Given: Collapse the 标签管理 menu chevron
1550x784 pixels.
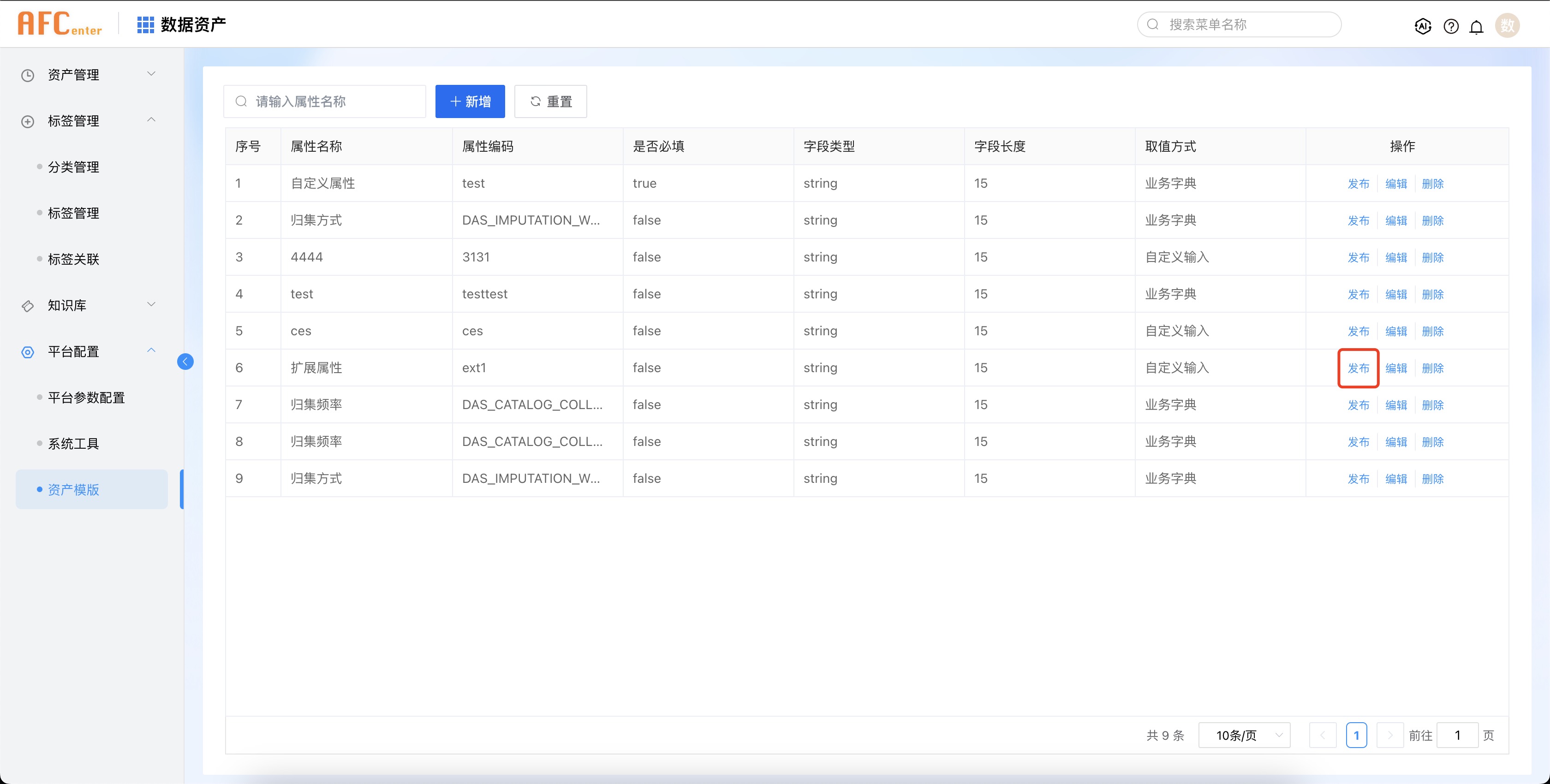Looking at the screenshot, I should tap(152, 120).
